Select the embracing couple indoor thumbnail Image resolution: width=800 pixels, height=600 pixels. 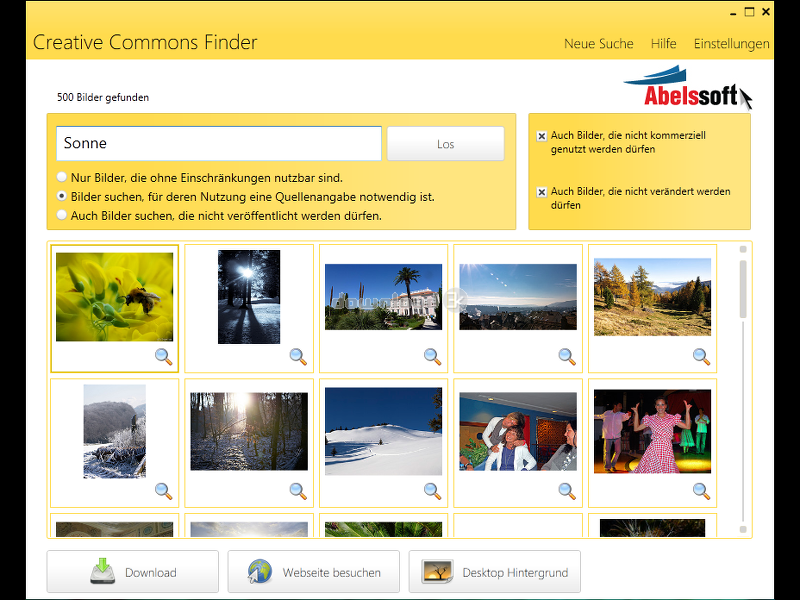point(518,432)
